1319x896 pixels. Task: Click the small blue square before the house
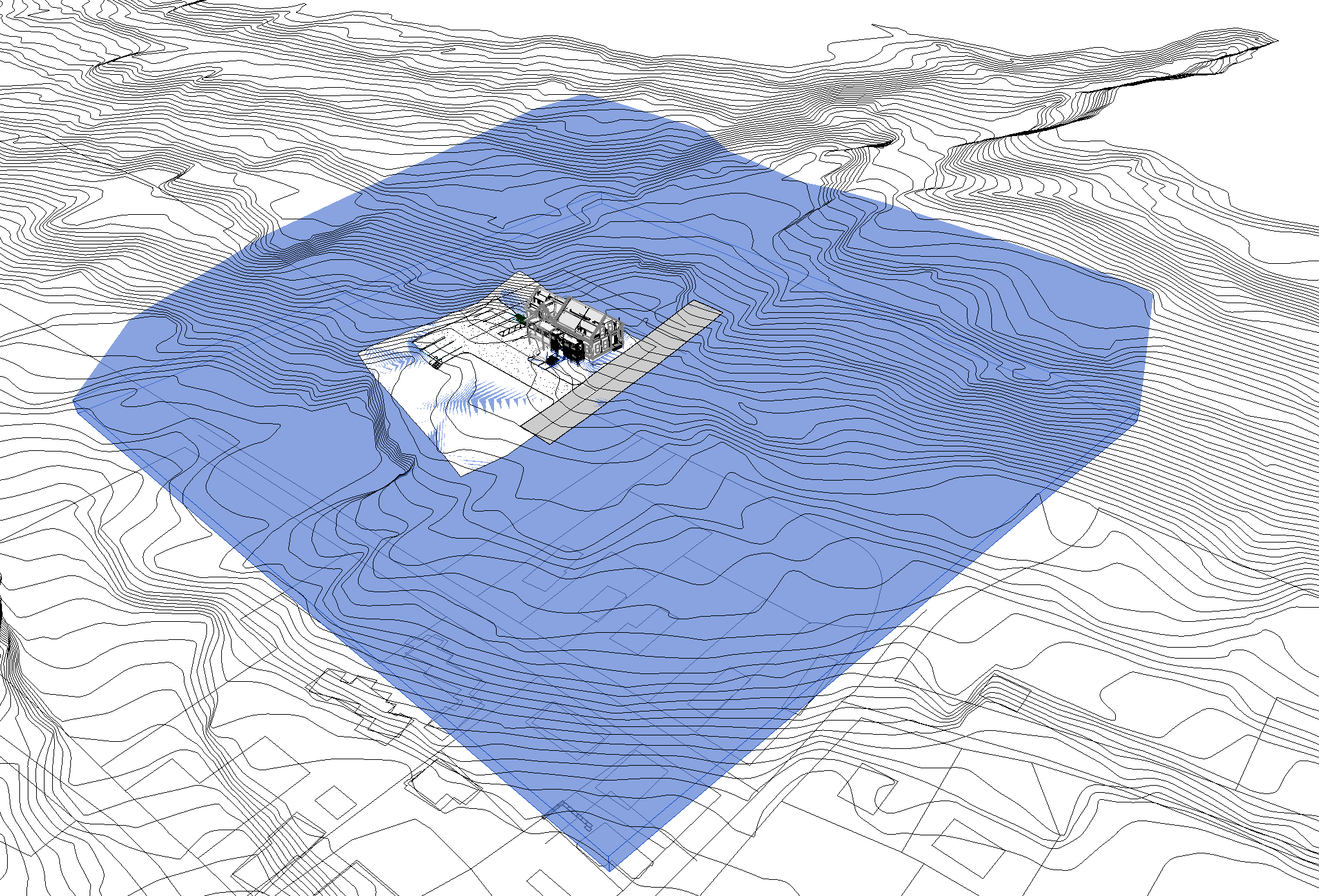click(551, 361)
